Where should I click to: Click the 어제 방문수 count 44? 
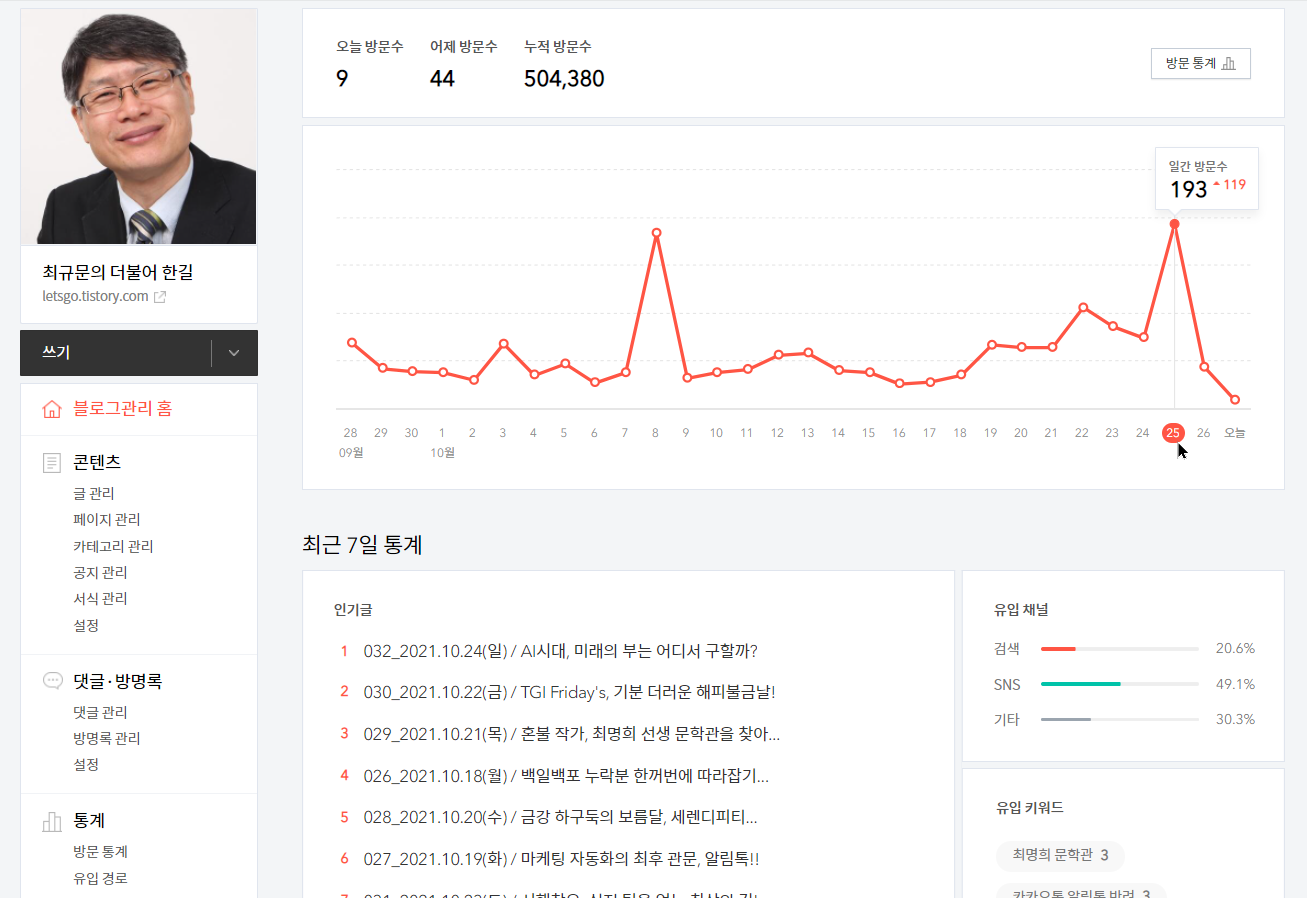442,79
